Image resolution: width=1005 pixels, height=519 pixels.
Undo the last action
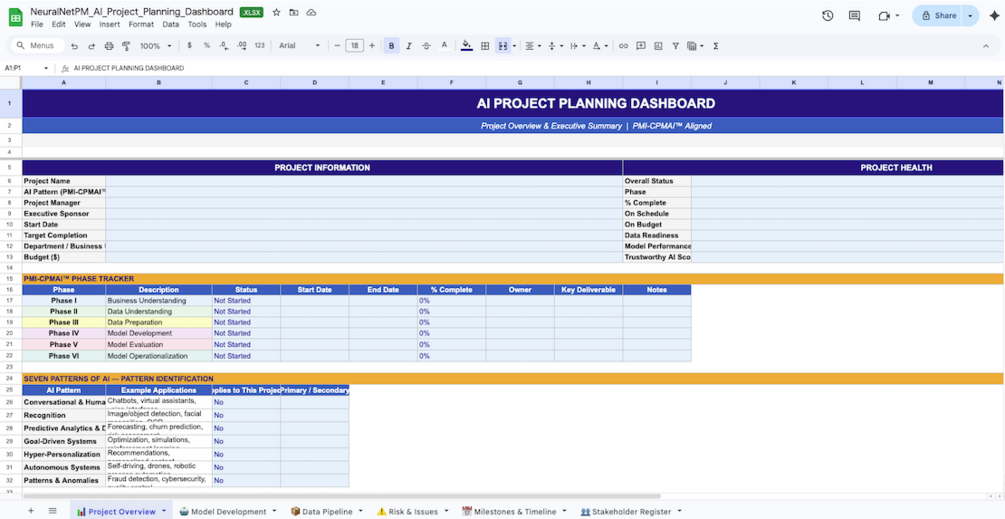coord(75,46)
